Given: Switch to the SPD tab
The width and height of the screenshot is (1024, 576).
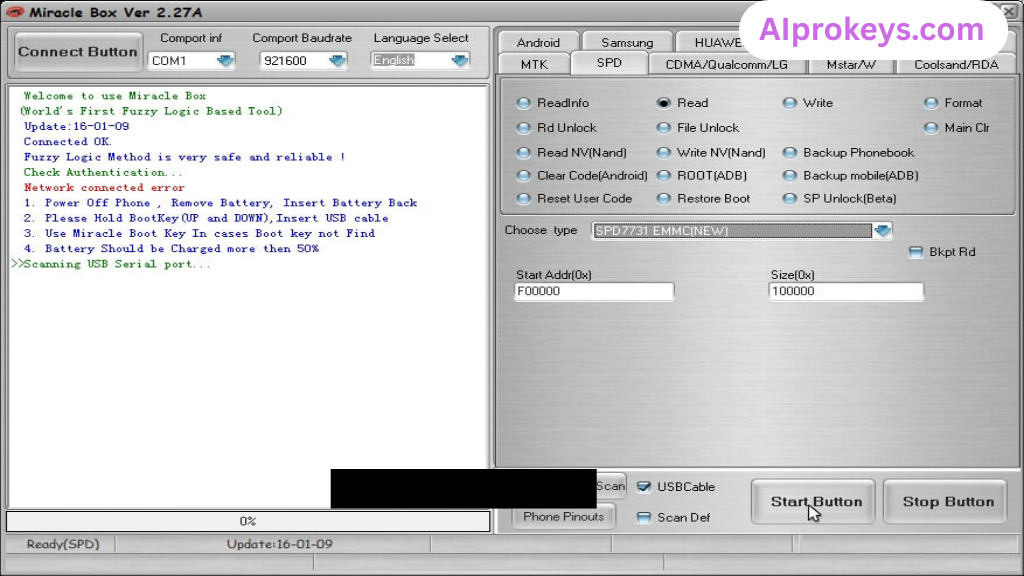Looking at the screenshot, I should click(609, 63).
